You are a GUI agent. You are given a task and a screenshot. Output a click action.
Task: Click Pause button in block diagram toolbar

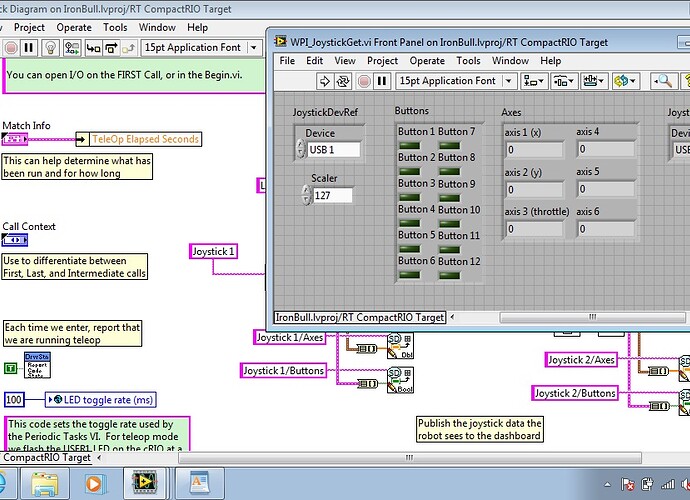[x=29, y=48]
